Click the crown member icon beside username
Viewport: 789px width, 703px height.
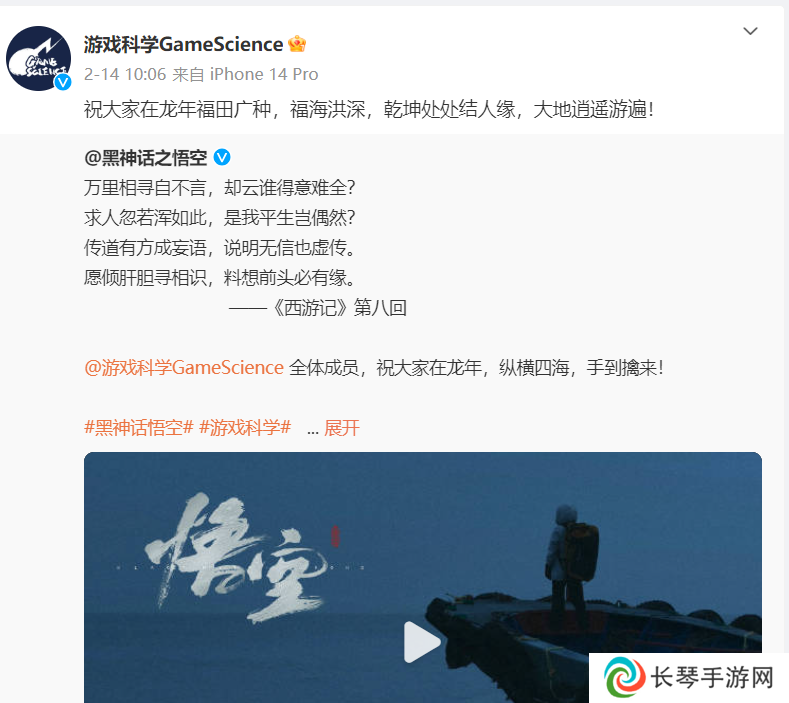pyautogui.click(x=297, y=44)
